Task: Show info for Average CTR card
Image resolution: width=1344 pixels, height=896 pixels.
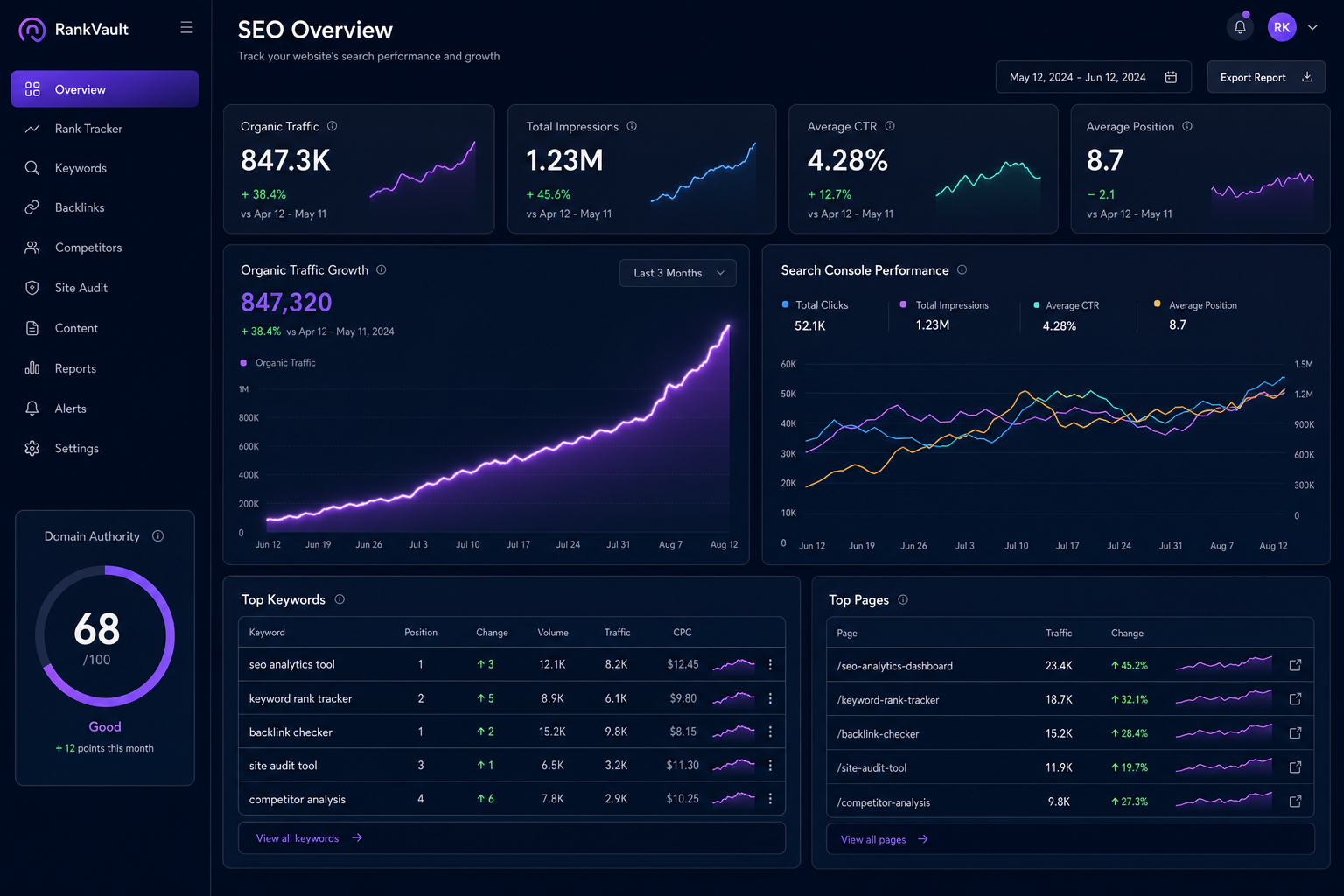Action: pos(890,126)
